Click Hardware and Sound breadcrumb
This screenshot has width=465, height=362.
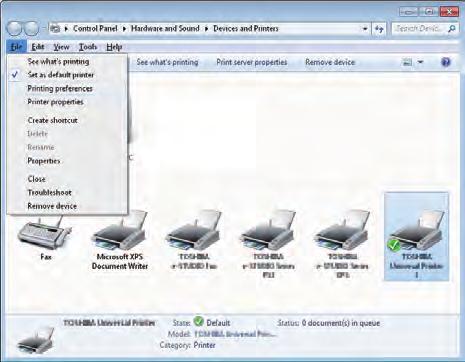point(165,29)
